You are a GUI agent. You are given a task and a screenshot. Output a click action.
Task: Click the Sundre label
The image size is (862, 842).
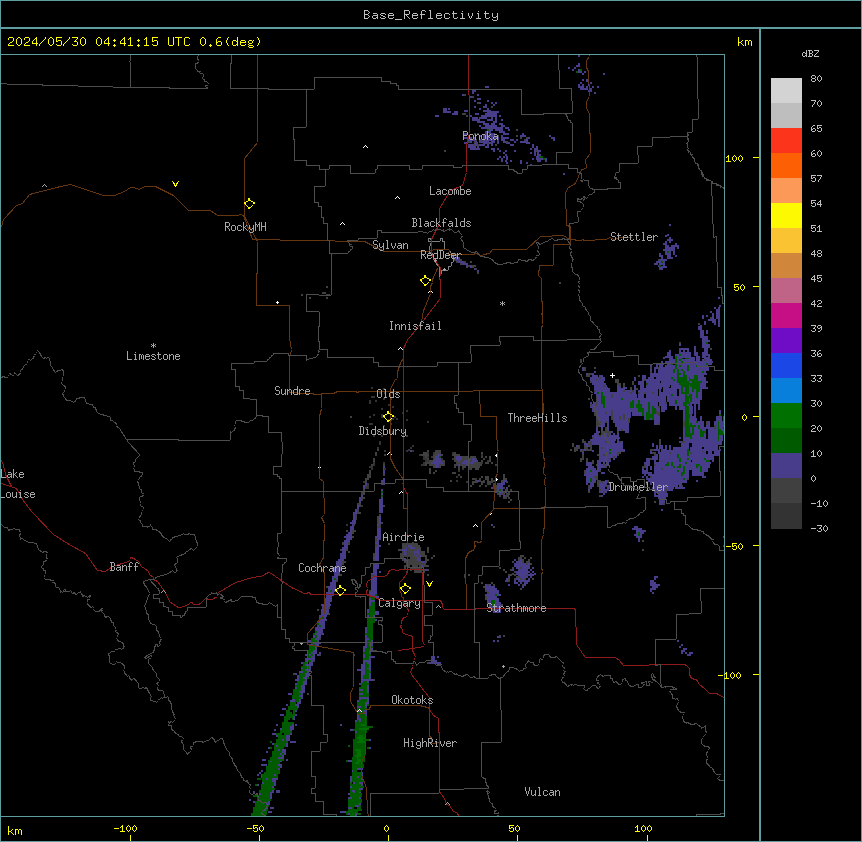click(x=292, y=391)
